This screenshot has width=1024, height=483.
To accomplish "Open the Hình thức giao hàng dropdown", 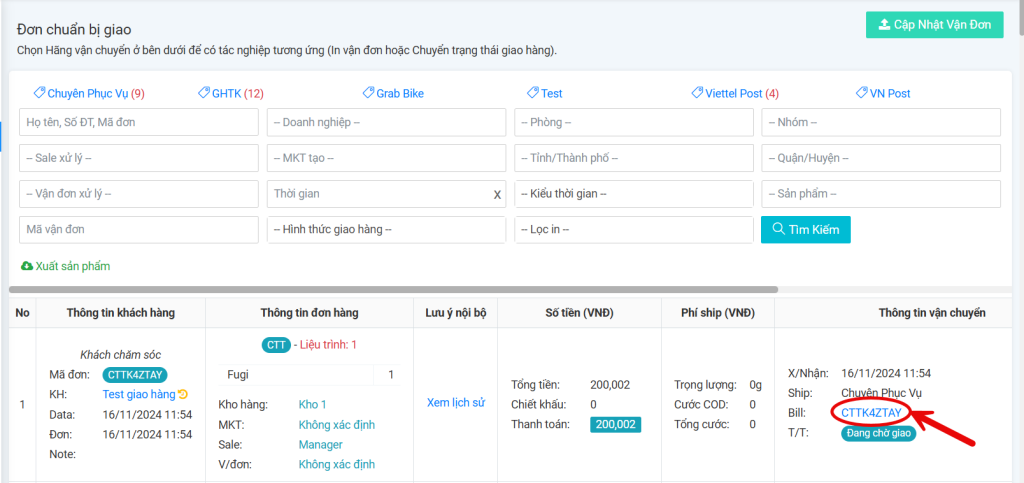I will 386,230.
